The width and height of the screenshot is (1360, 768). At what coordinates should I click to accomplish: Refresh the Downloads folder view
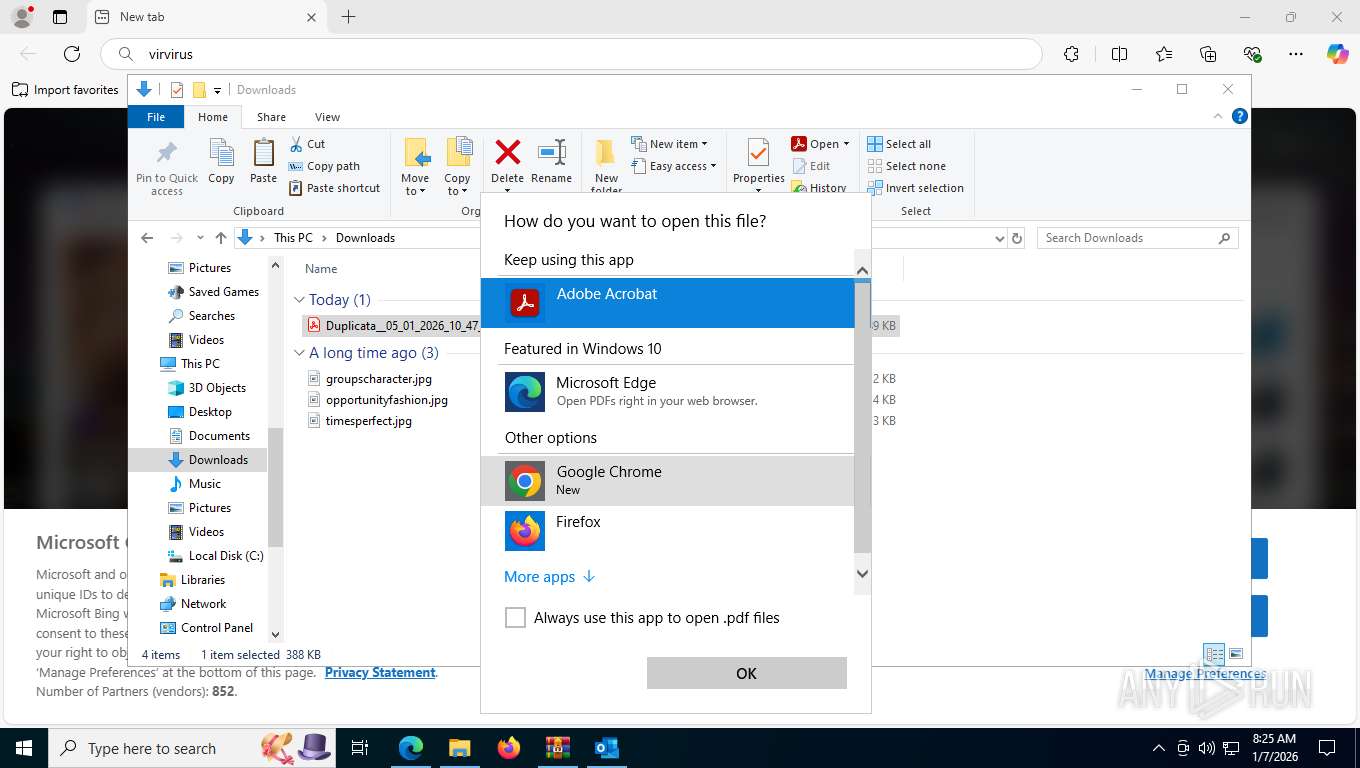pos(1017,238)
